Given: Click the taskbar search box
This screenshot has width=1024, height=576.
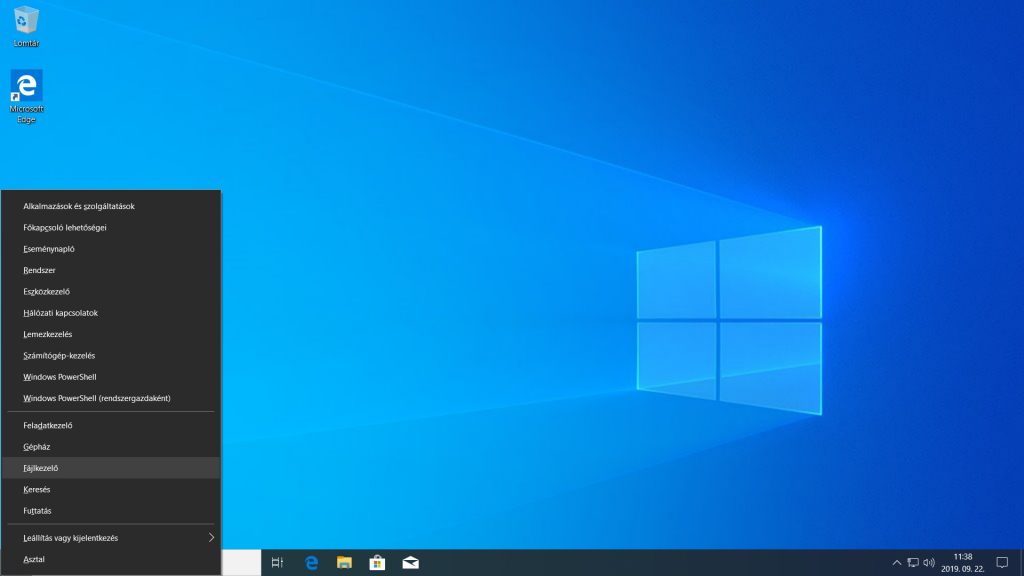Looking at the screenshot, I should 241,562.
